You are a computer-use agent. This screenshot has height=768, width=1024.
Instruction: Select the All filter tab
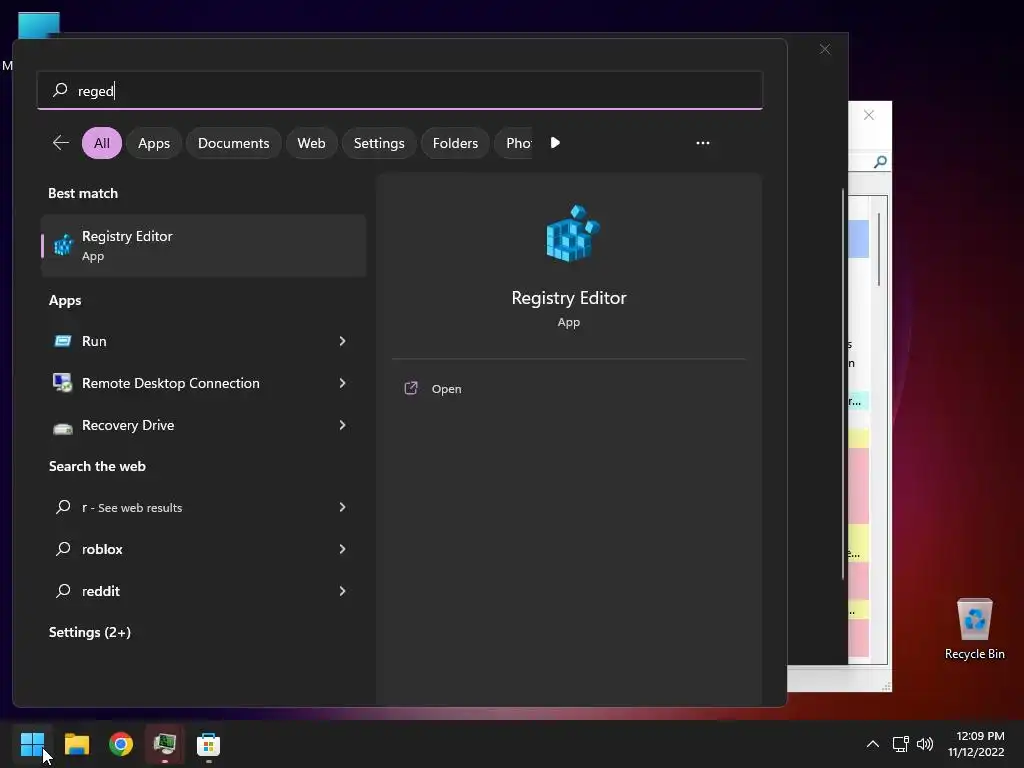102,143
